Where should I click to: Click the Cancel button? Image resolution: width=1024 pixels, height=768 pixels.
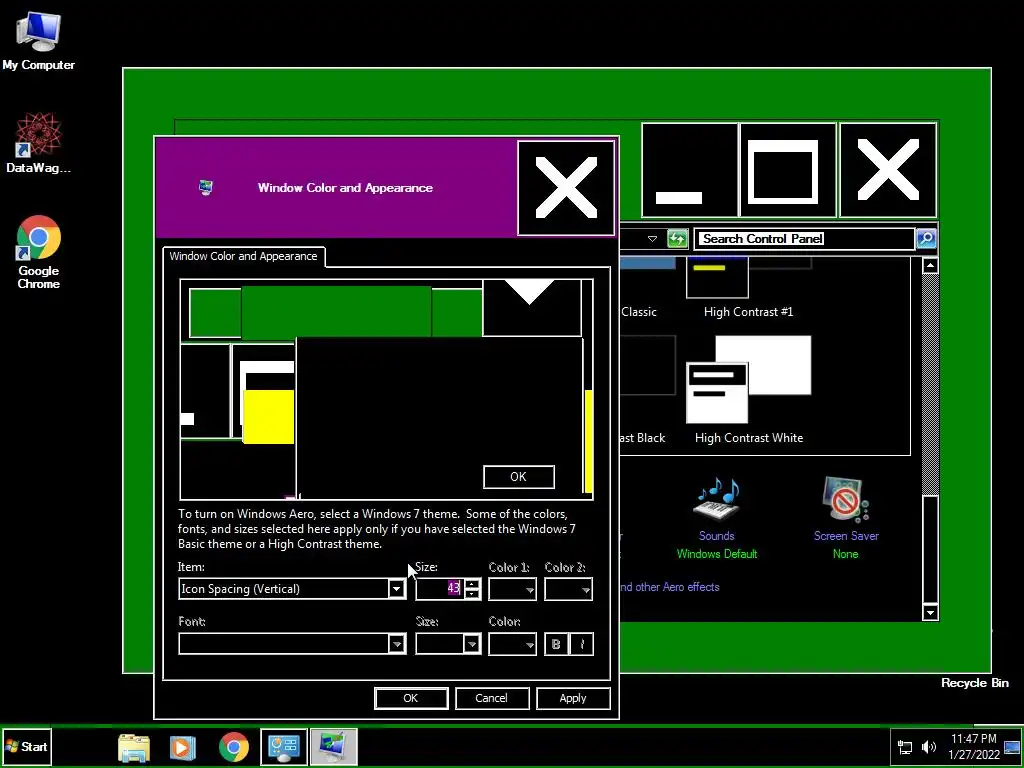coord(491,698)
